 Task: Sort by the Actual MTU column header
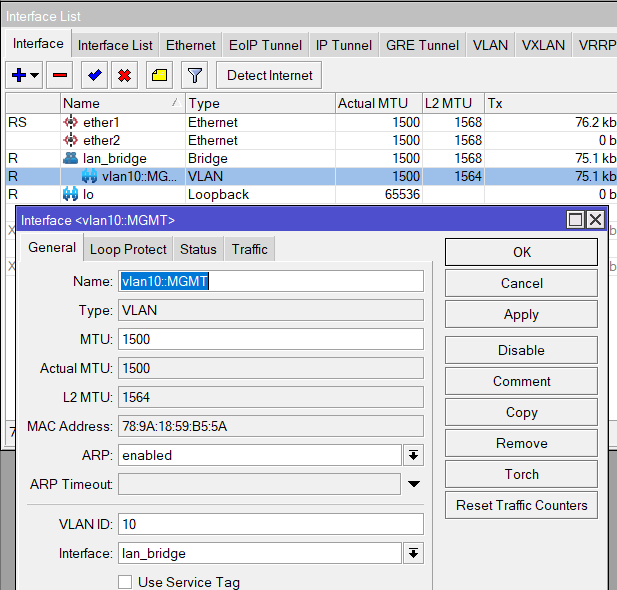[379, 104]
